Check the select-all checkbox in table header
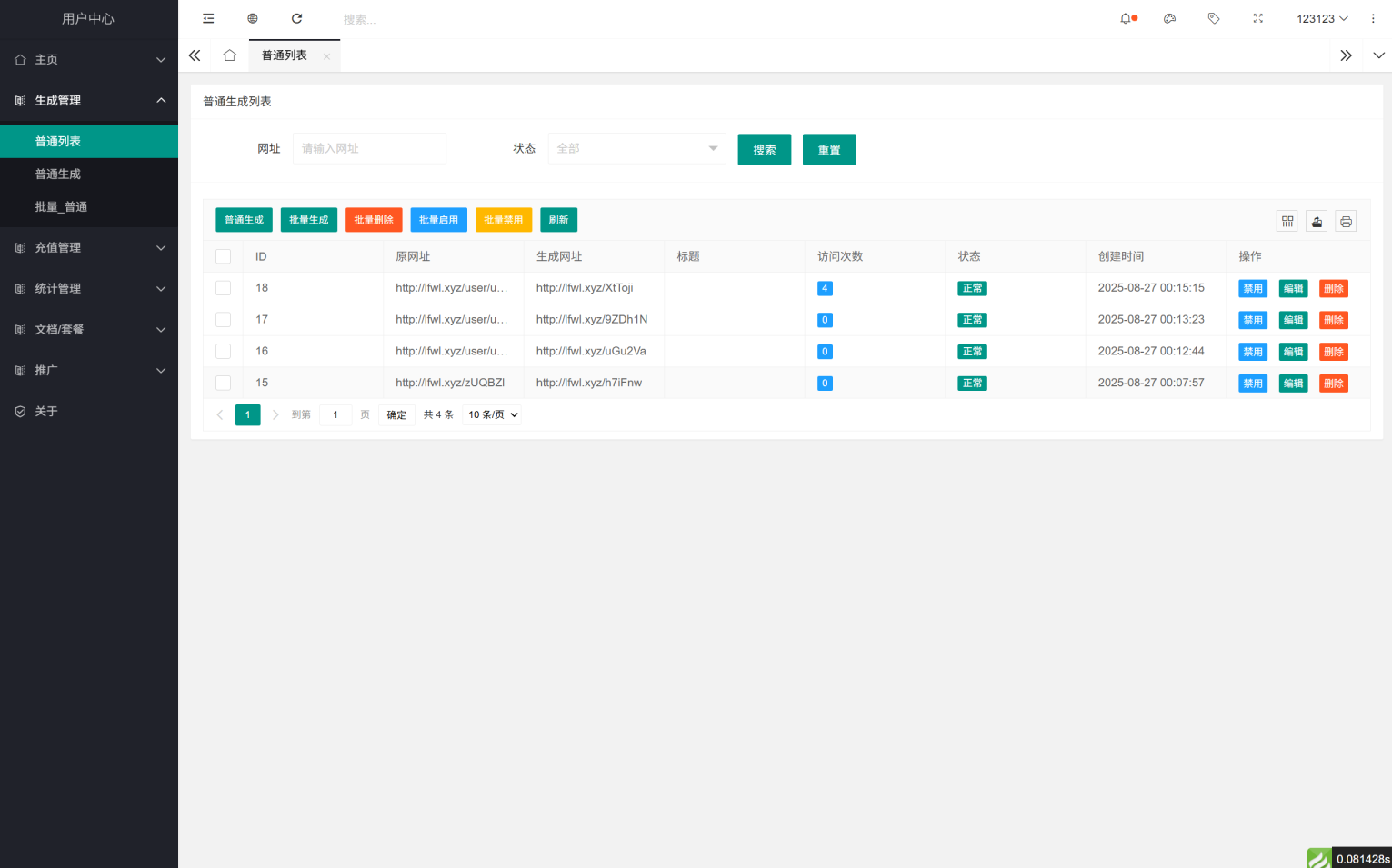The image size is (1392, 868). (x=223, y=256)
